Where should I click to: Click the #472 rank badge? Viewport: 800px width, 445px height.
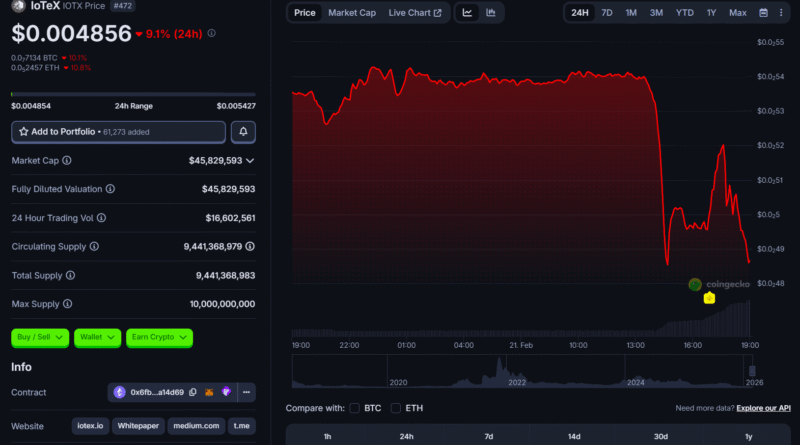point(122,6)
